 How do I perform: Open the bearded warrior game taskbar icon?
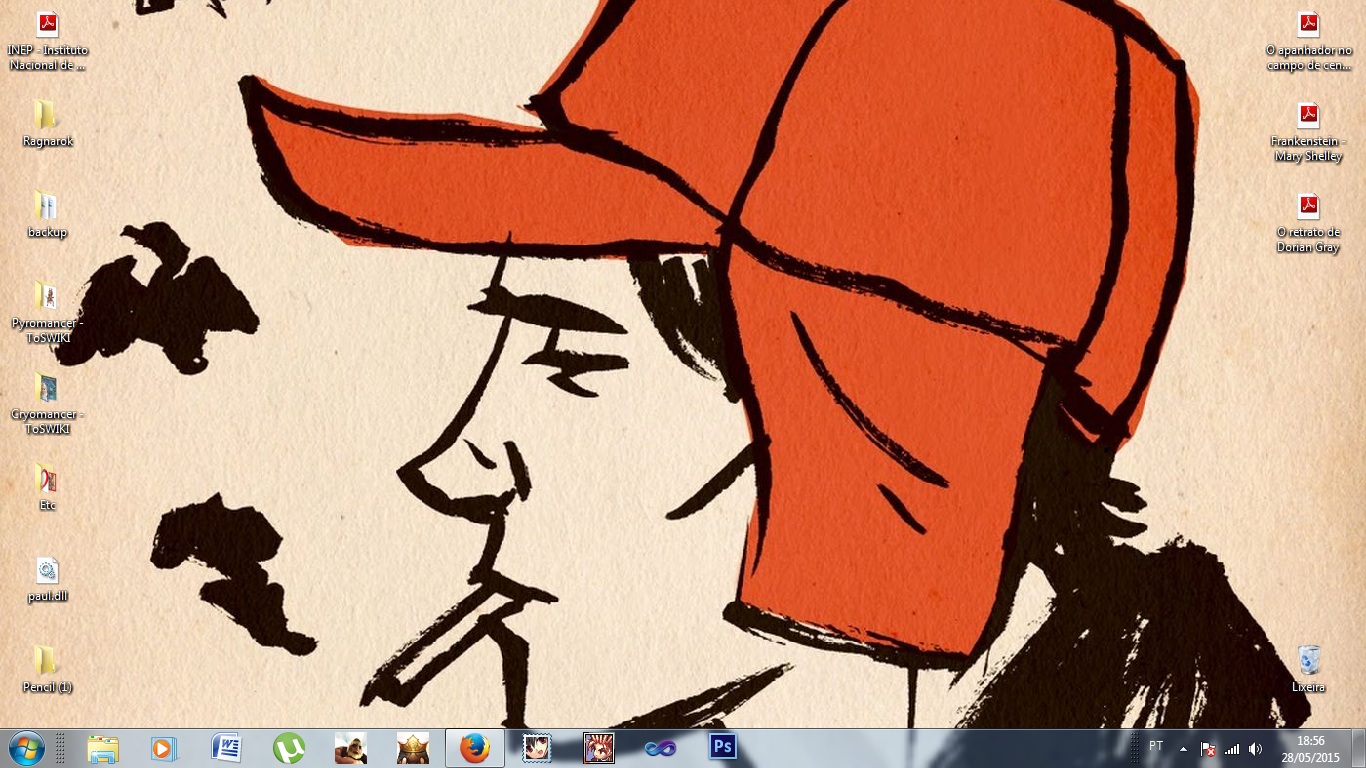coord(351,748)
